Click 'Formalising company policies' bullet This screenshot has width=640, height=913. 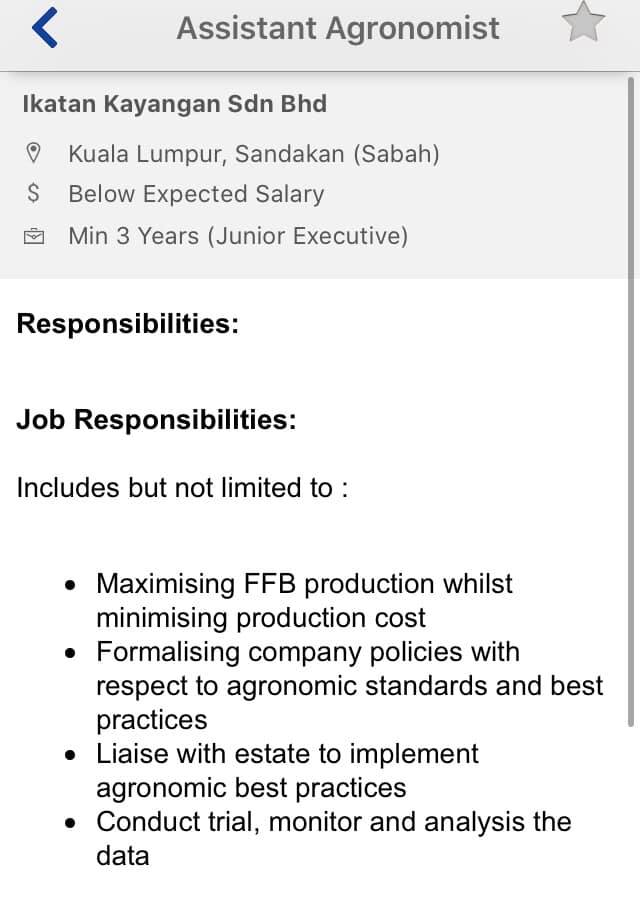coord(349,685)
